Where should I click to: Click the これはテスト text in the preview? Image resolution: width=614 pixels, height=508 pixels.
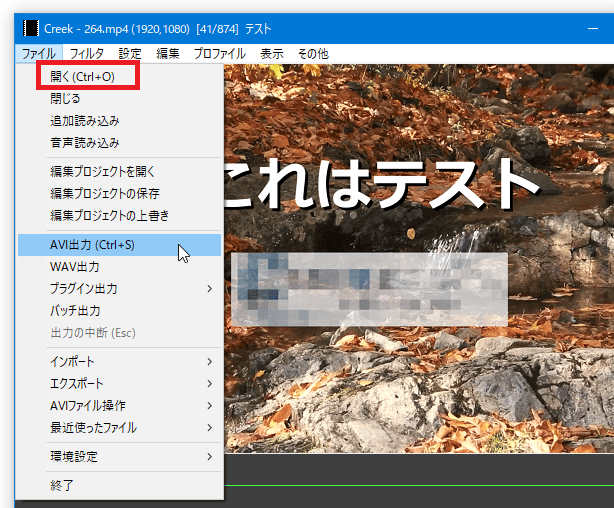(380, 184)
